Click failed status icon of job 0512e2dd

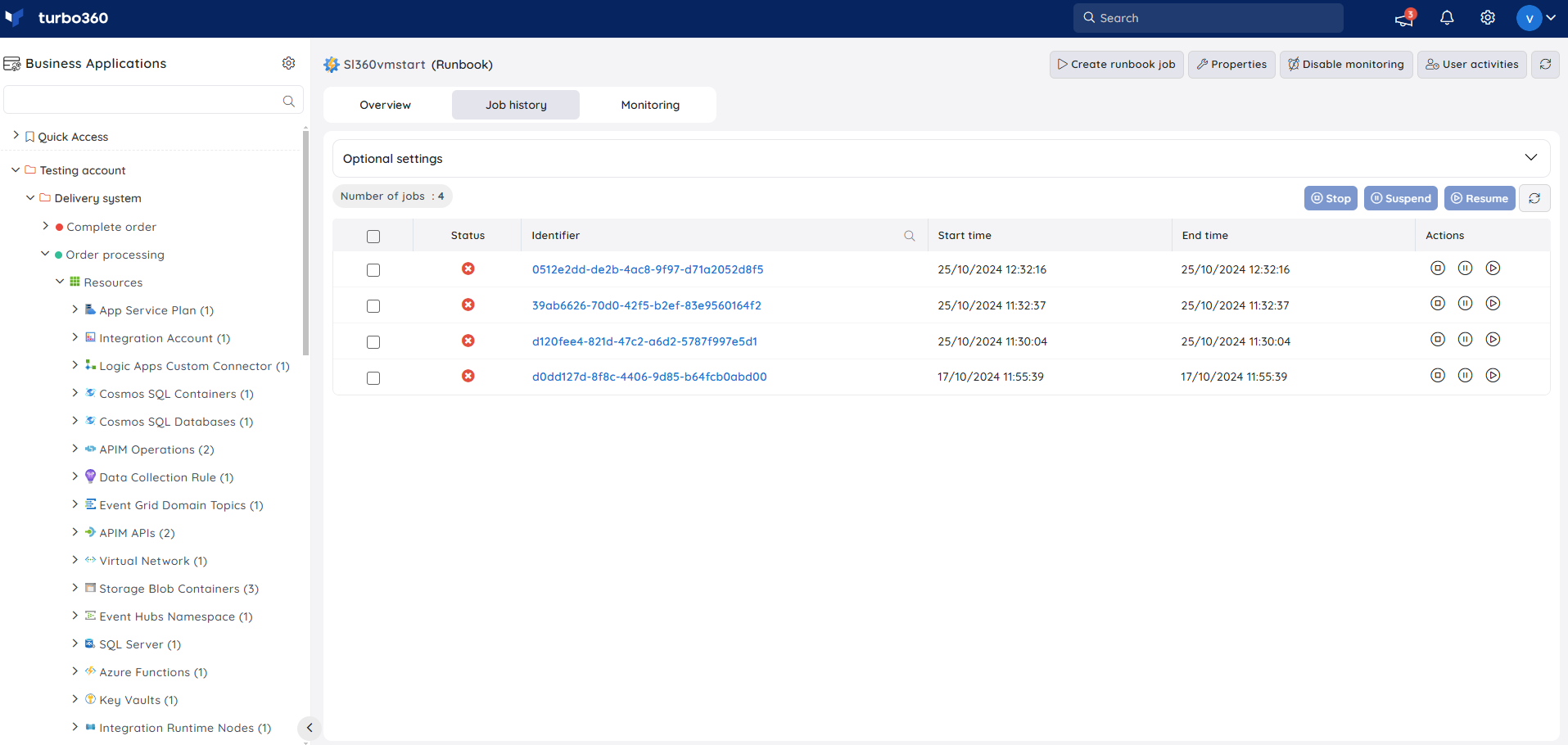click(x=468, y=269)
